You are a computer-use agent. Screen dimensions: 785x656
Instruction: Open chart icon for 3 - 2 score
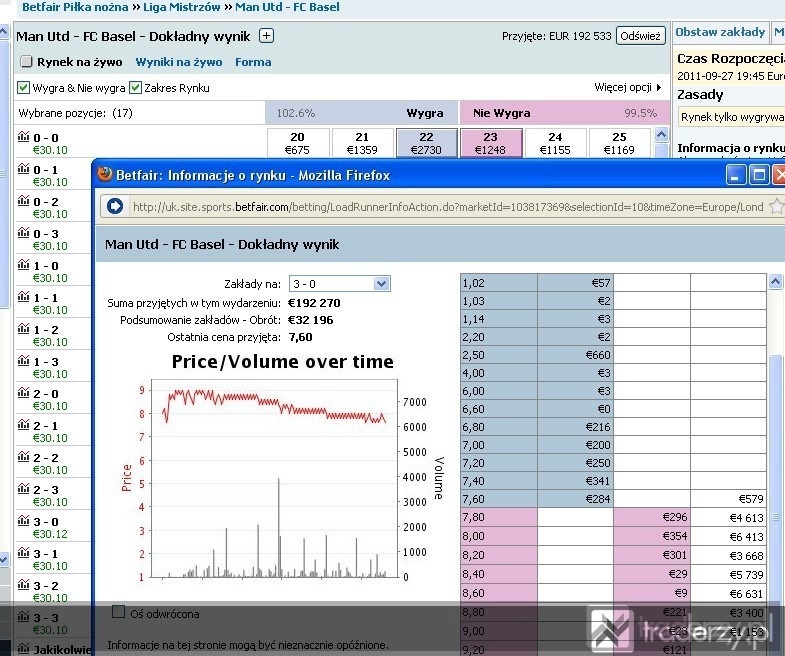[x=24, y=585]
